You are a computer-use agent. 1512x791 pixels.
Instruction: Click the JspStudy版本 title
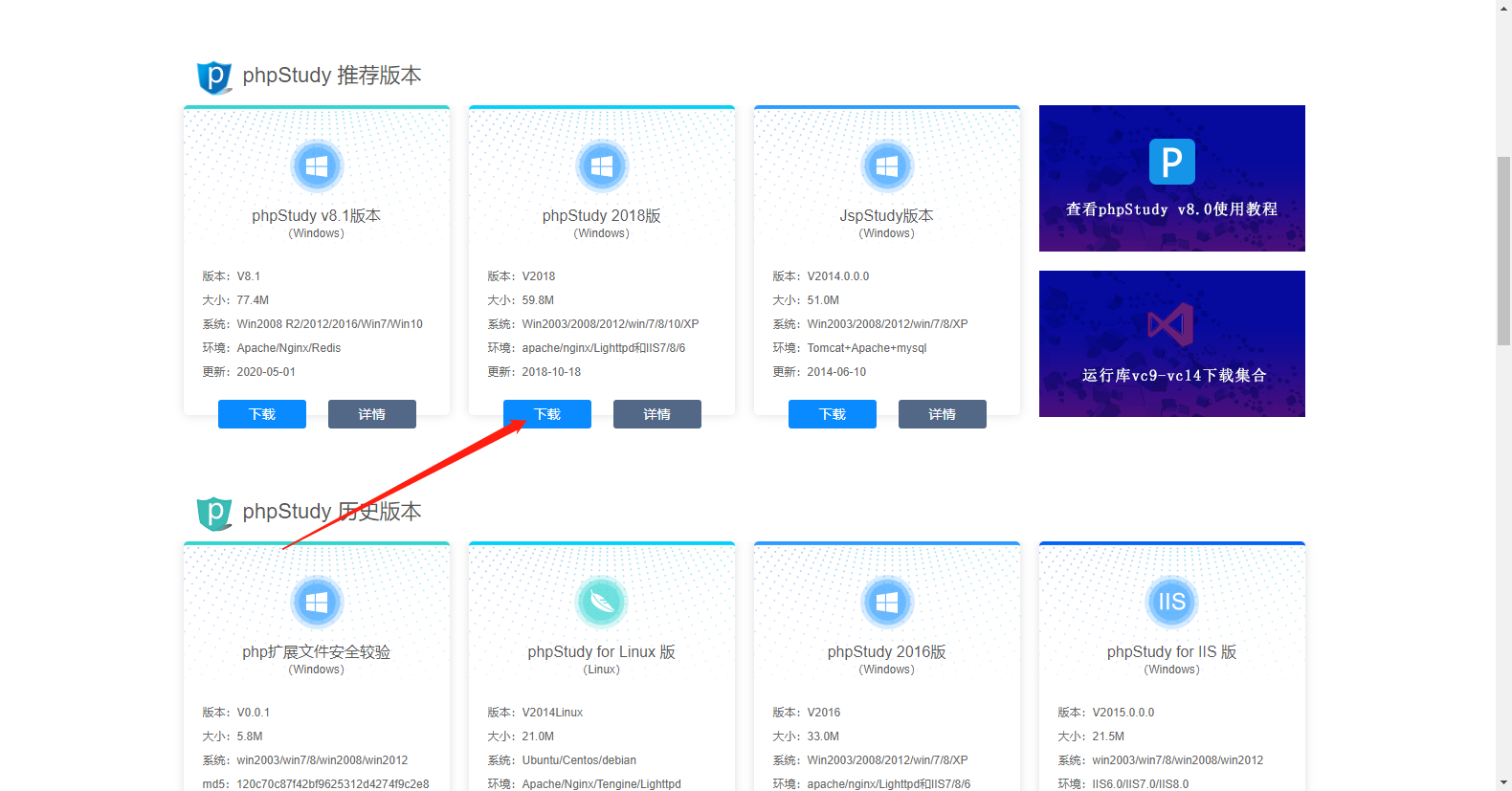[x=887, y=216]
